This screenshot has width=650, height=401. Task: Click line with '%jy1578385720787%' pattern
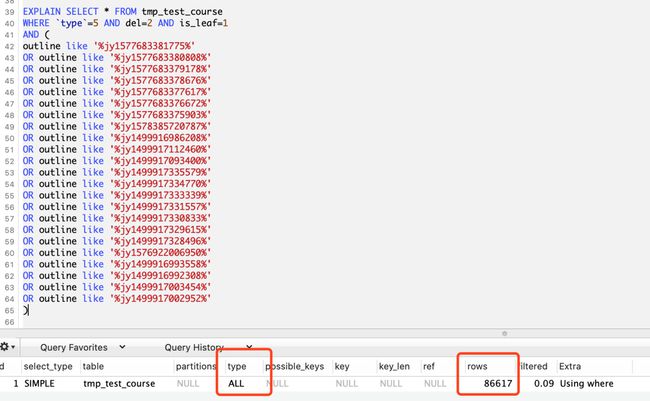pyautogui.click(x=117, y=126)
